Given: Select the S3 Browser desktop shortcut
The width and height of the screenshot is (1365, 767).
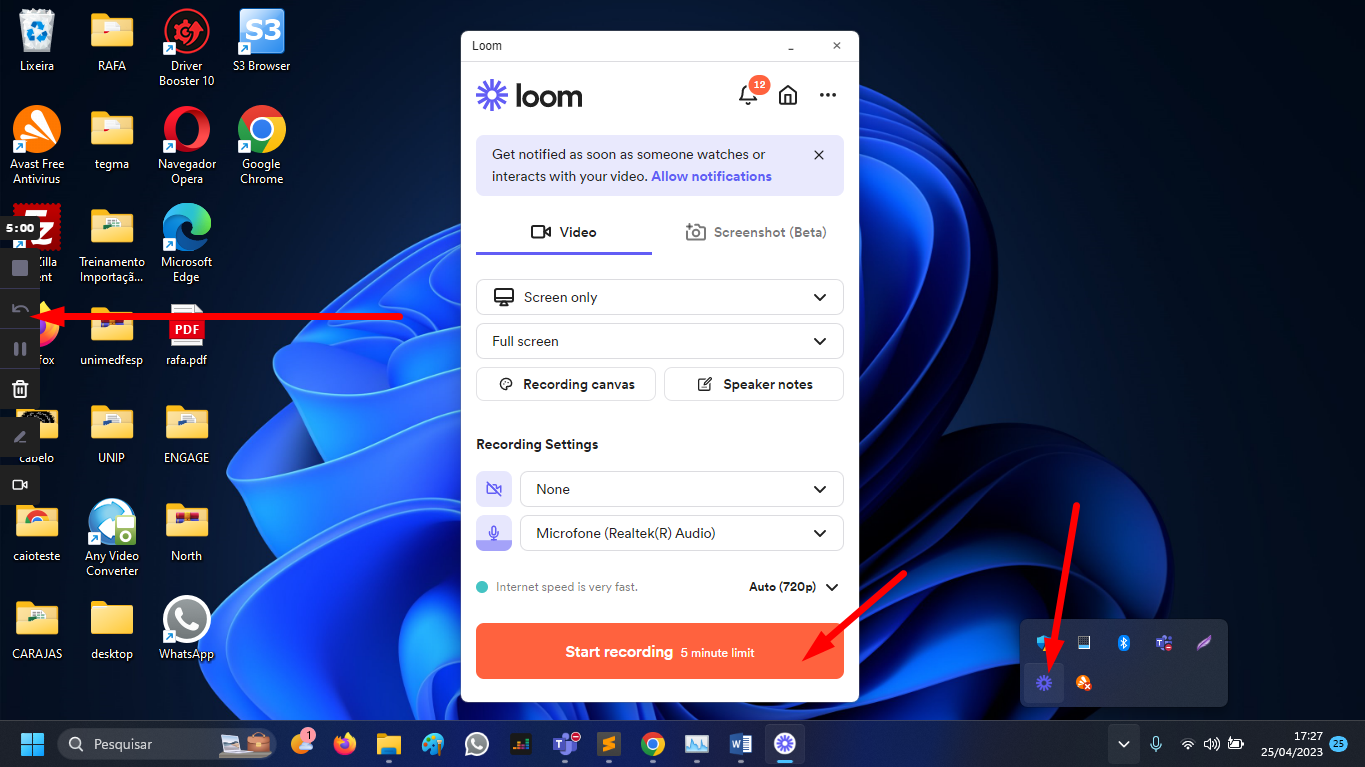Looking at the screenshot, I should point(261,42).
